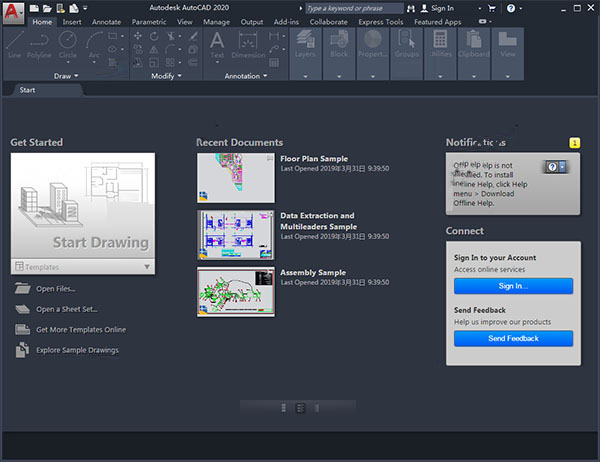Select the Polyline drawing tool
Viewport: 600px width, 462px height.
[41, 44]
